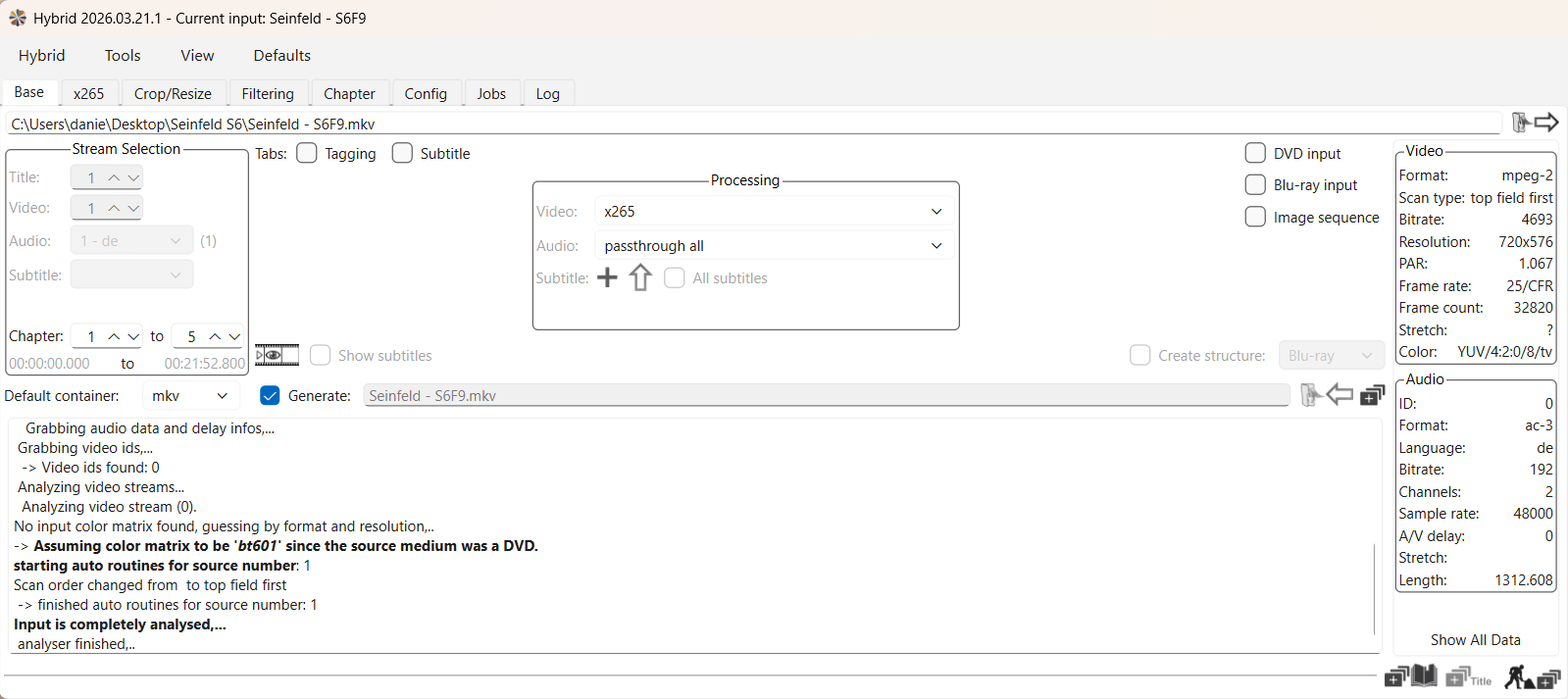Switch to the x265 tab
The width and height of the screenshot is (1568, 699).
[x=88, y=93]
